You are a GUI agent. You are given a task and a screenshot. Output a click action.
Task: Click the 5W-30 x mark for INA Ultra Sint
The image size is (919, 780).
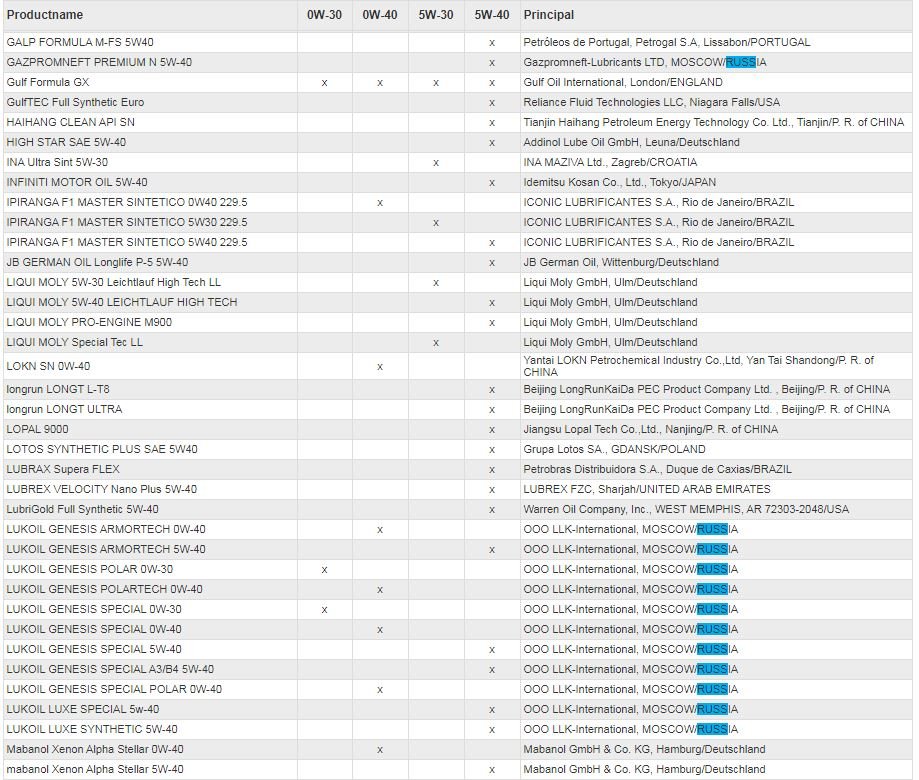click(435, 162)
